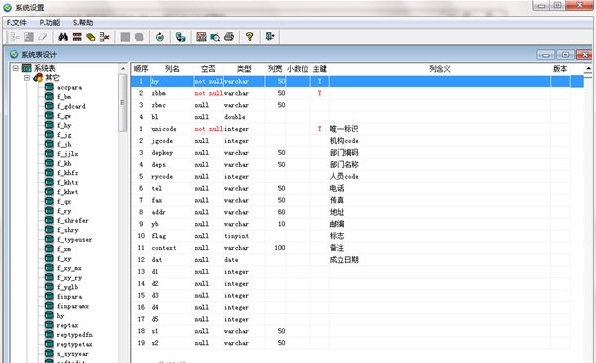
Task: Click the rycode column name cell
Action: point(162,177)
